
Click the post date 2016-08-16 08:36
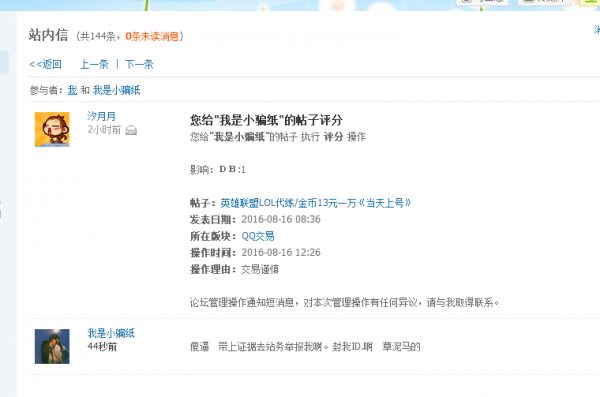pyautogui.click(x=281, y=219)
